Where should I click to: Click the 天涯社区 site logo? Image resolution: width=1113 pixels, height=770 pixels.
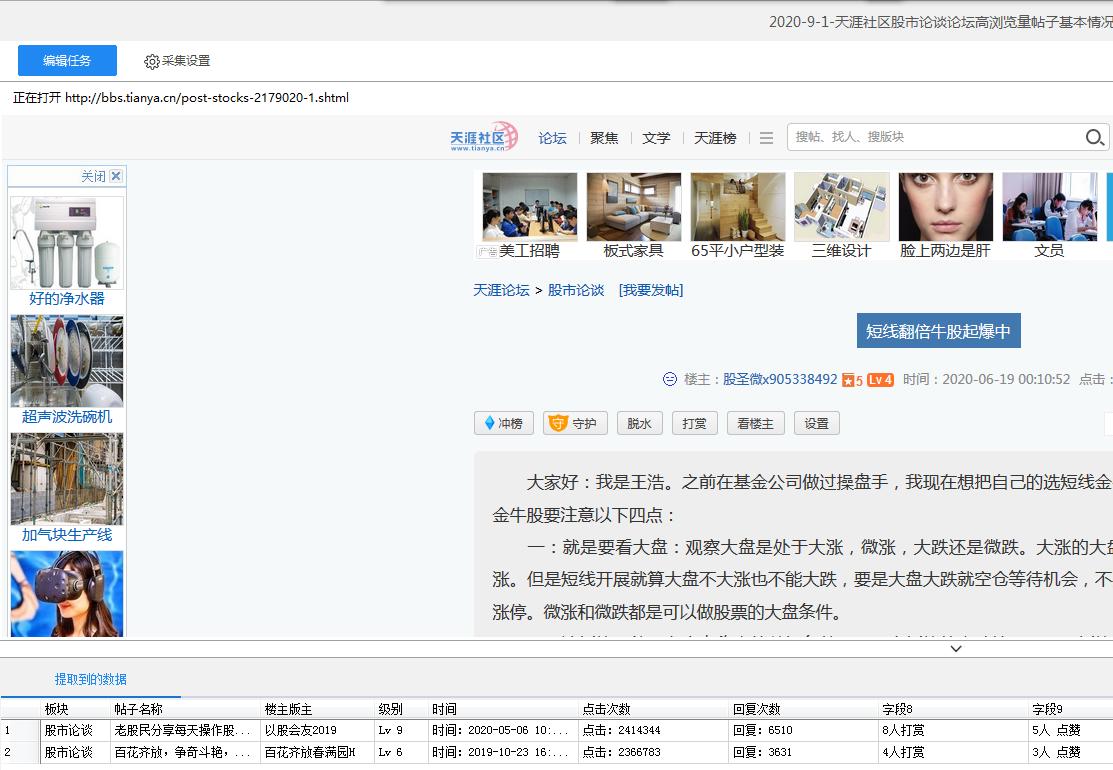483,137
